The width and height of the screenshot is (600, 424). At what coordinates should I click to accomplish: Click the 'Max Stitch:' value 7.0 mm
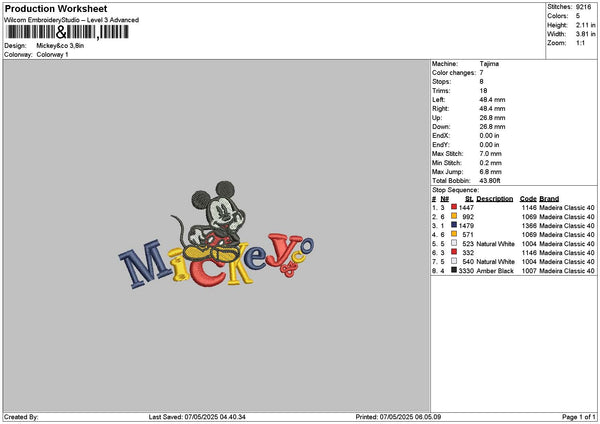(491, 154)
